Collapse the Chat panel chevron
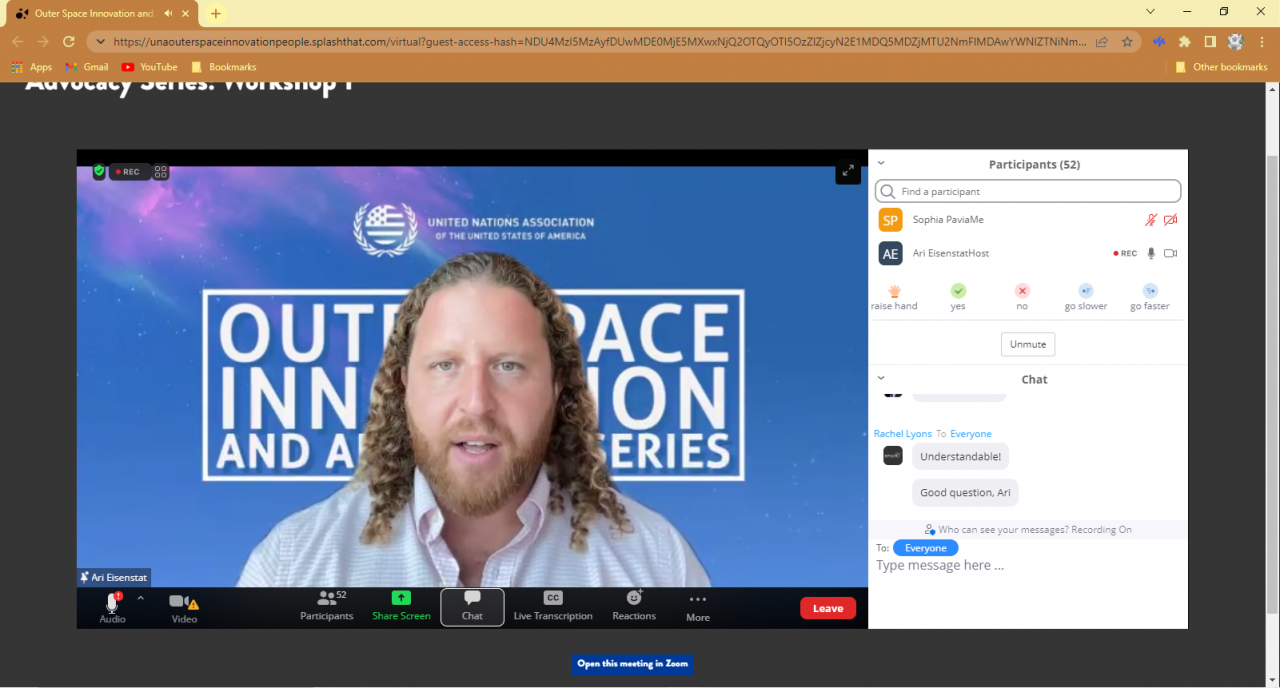Screen dimensions: 1280x688 tap(881, 378)
